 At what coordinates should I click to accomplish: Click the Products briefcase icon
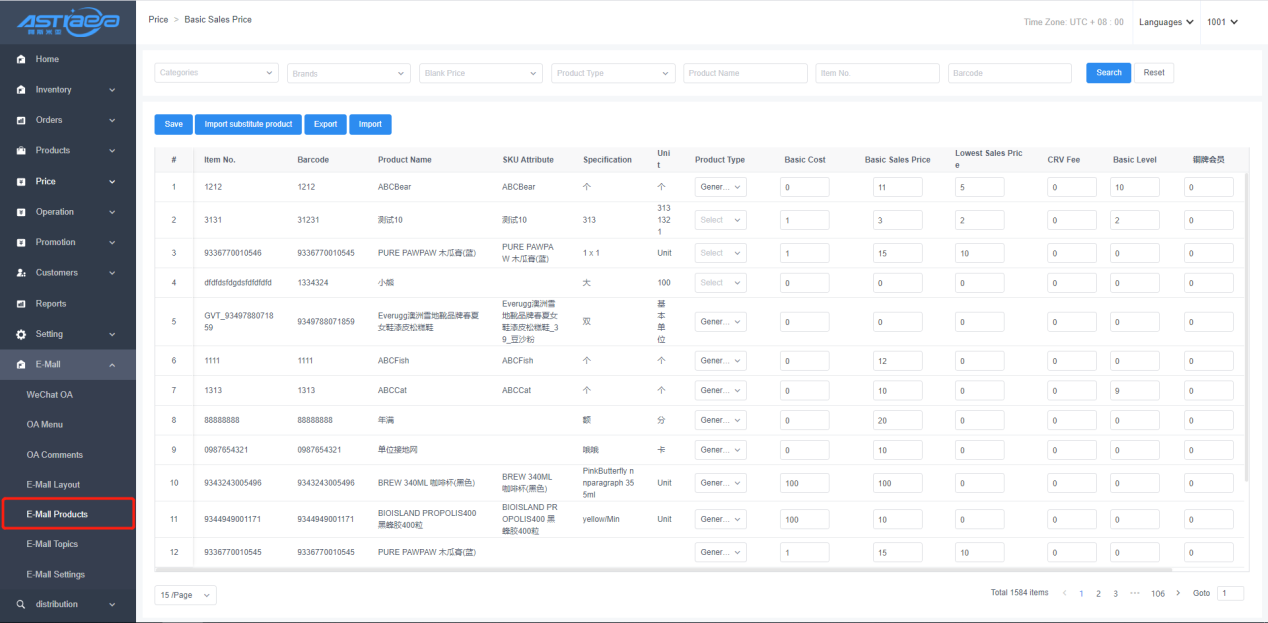point(21,151)
